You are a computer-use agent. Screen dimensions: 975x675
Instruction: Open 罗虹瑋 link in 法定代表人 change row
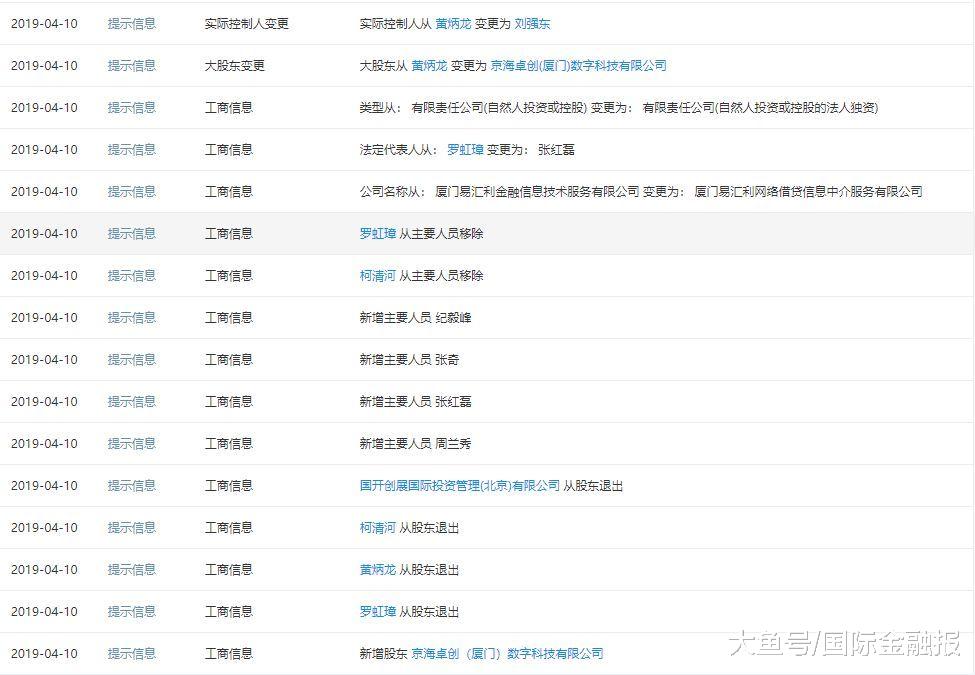[465, 149]
